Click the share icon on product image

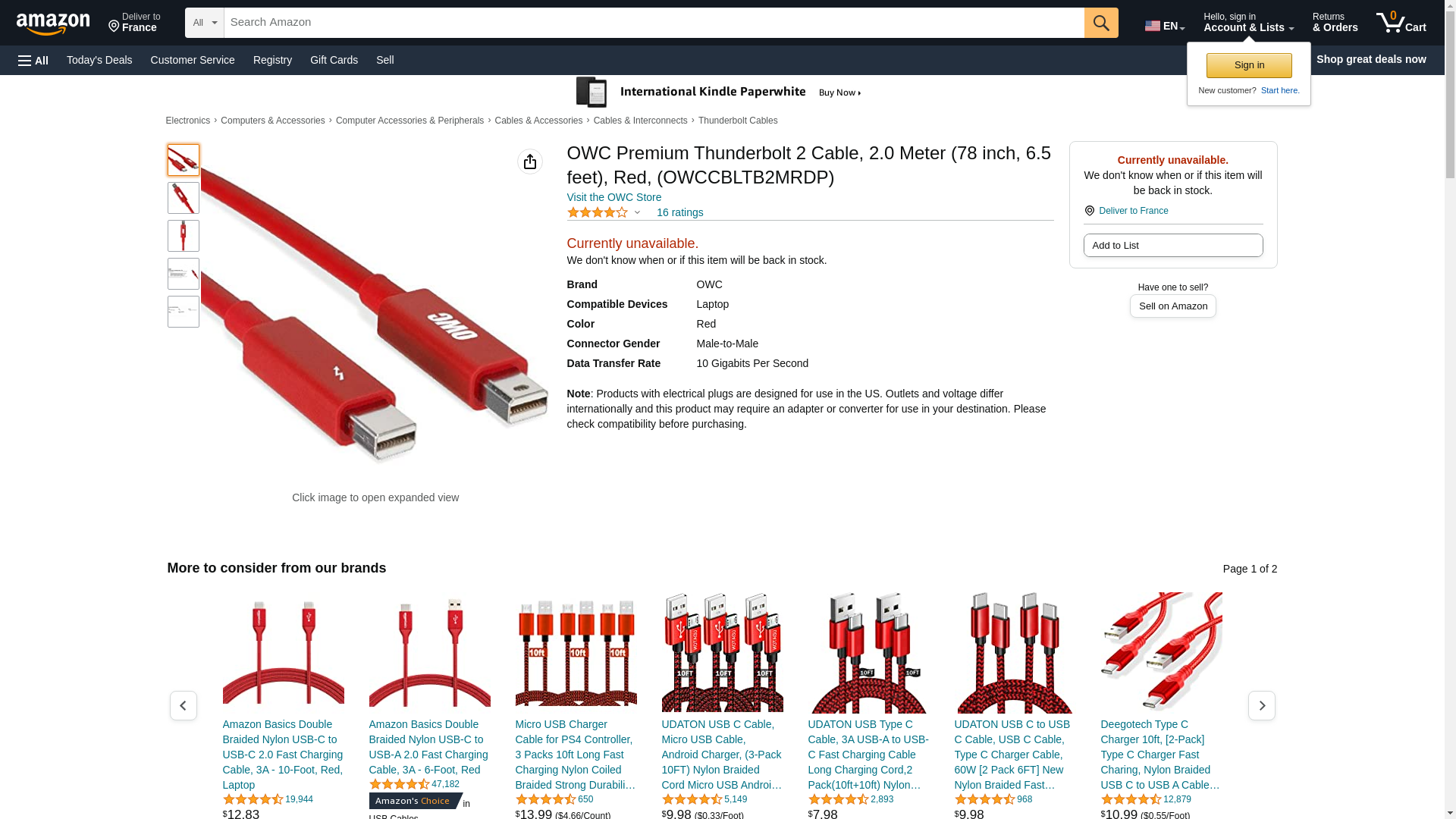coord(530,162)
